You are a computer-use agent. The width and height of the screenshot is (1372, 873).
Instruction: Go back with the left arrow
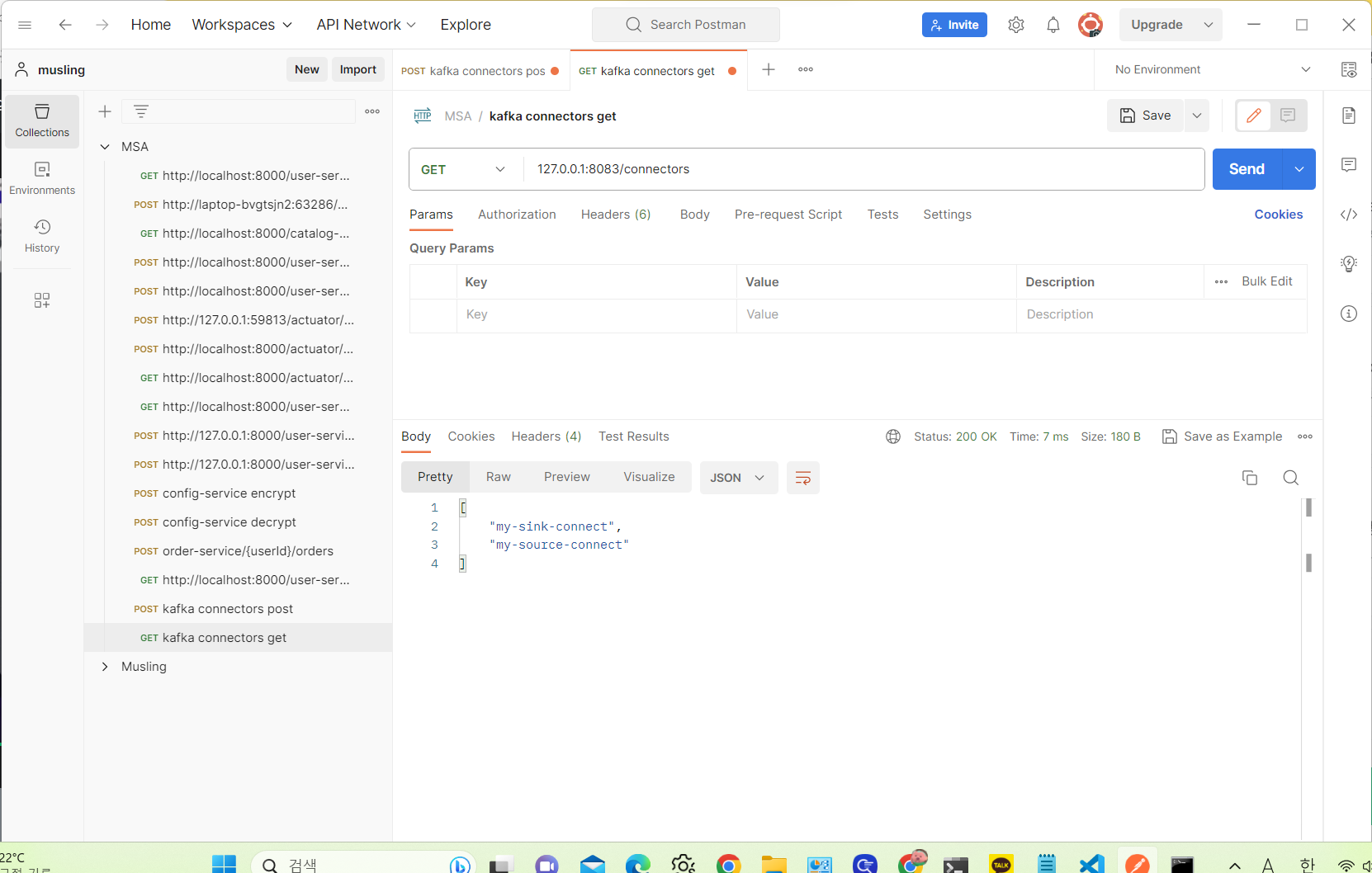(65, 25)
